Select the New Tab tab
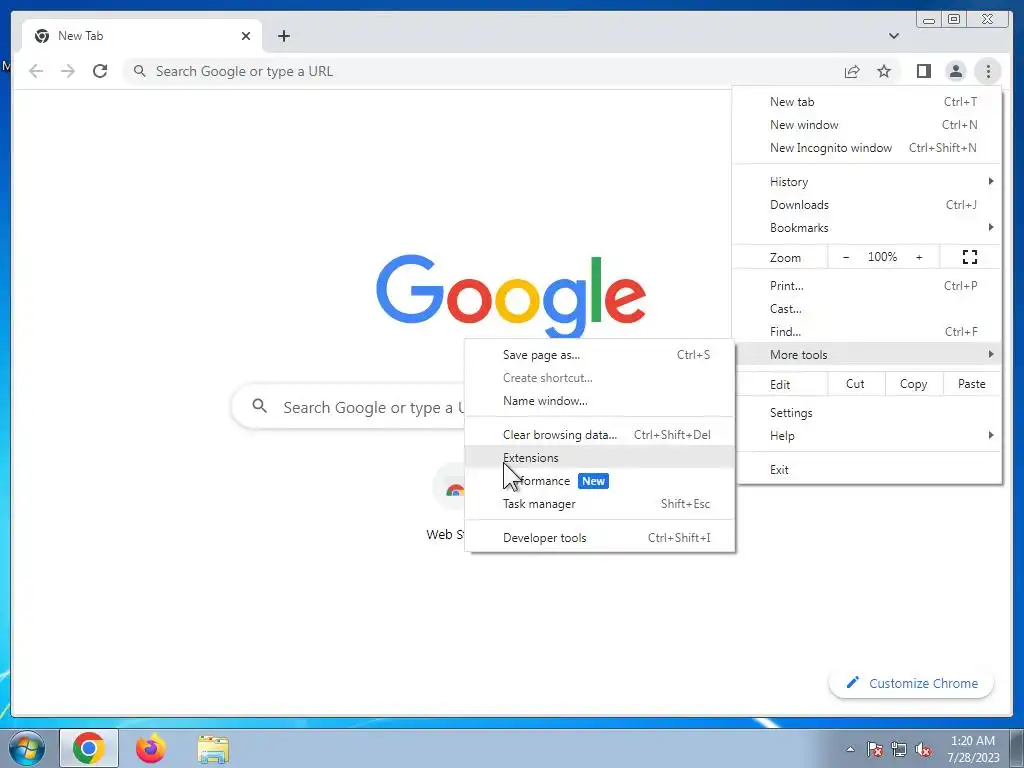 (142, 36)
